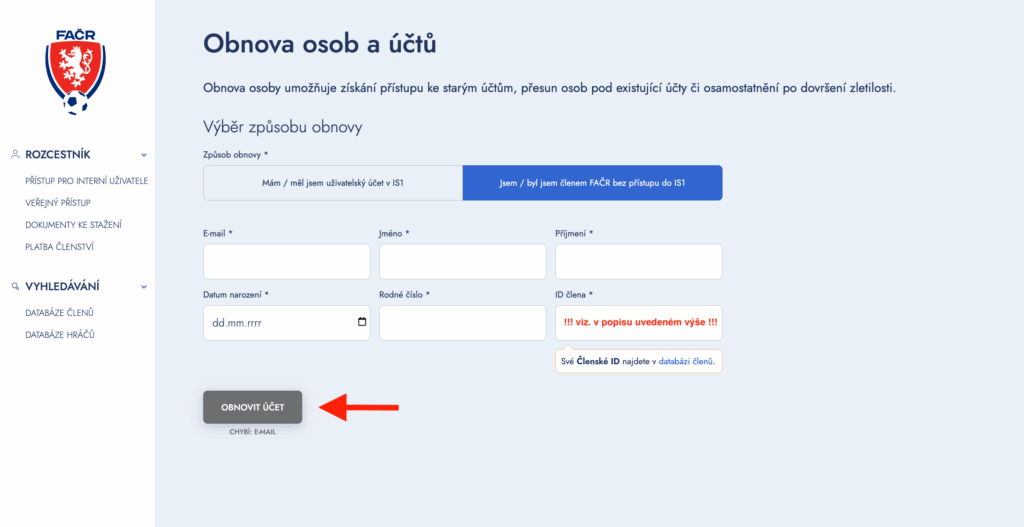The height and width of the screenshot is (527, 1024).
Task: Click the Příjmení text field
Action: coord(638,262)
